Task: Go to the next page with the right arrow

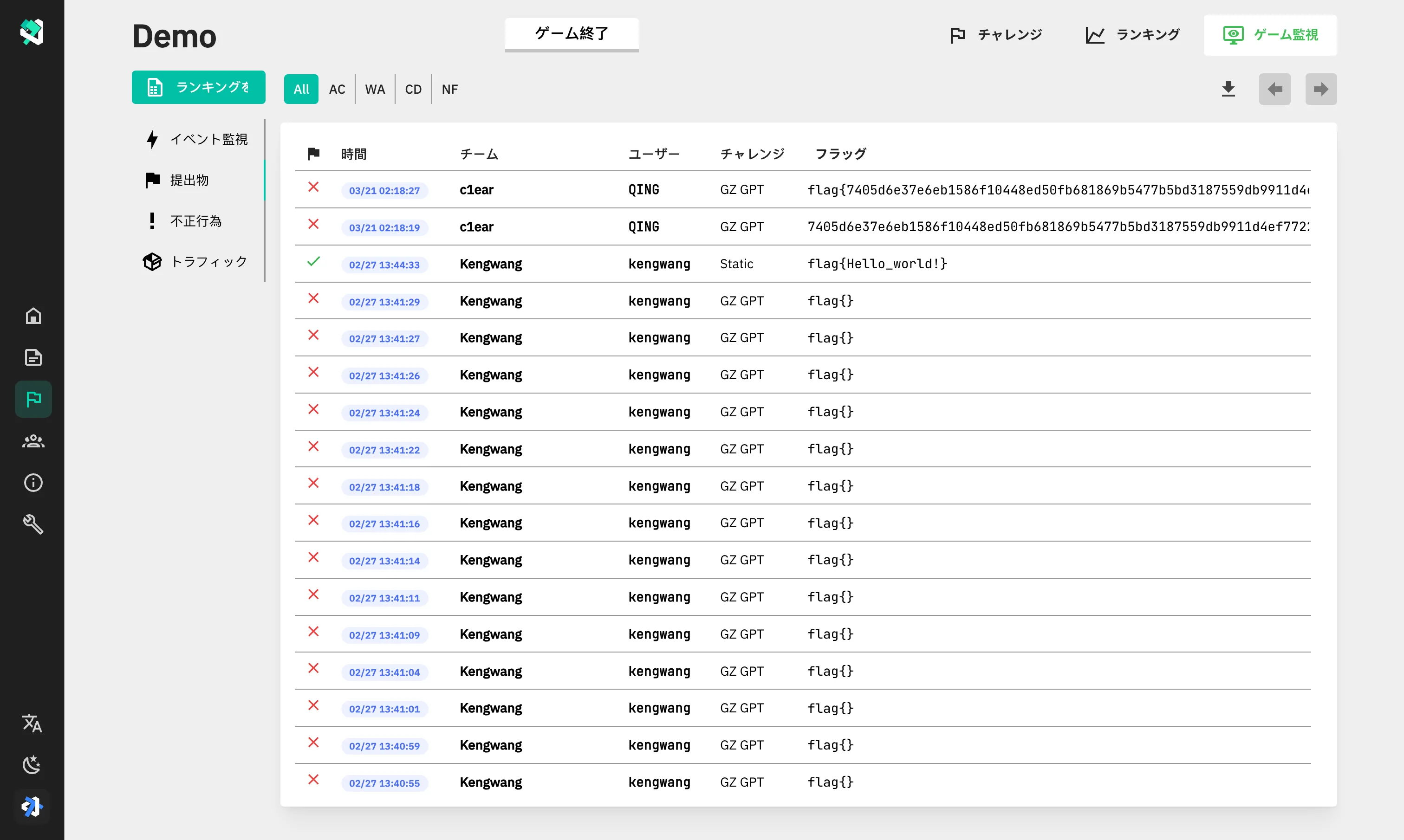Action: pyautogui.click(x=1321, y=89)
